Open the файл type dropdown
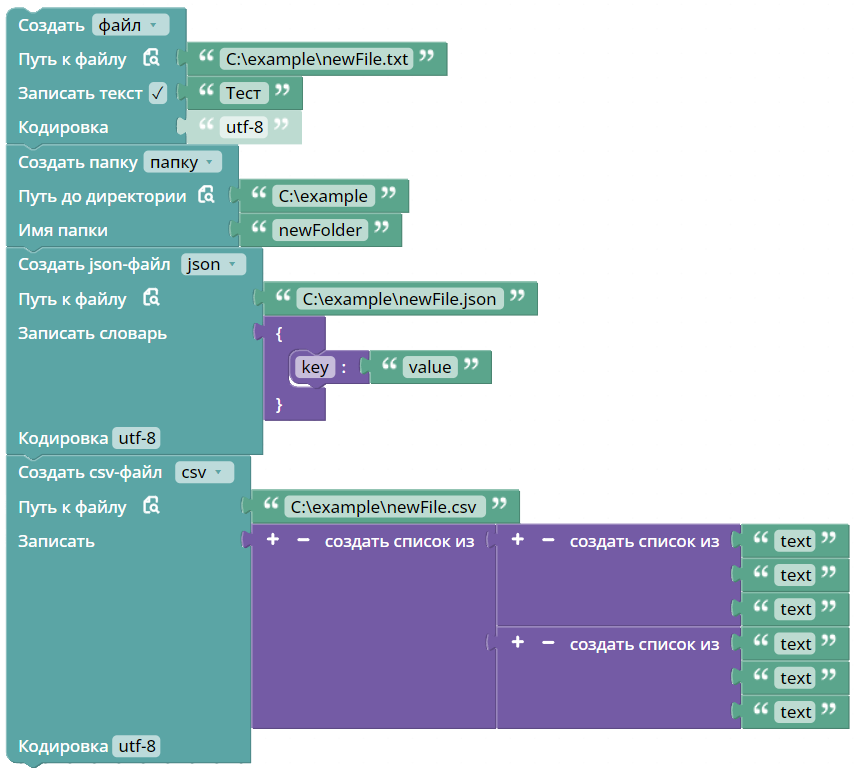The image size is (860, 775). pyautogui.click(x=131, y=25)
